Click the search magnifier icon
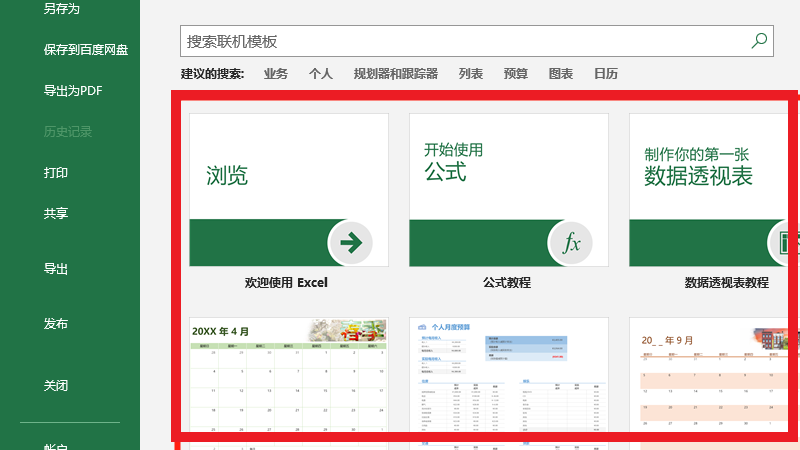This screenshot has height=450, width=800. tap(759, 41)
